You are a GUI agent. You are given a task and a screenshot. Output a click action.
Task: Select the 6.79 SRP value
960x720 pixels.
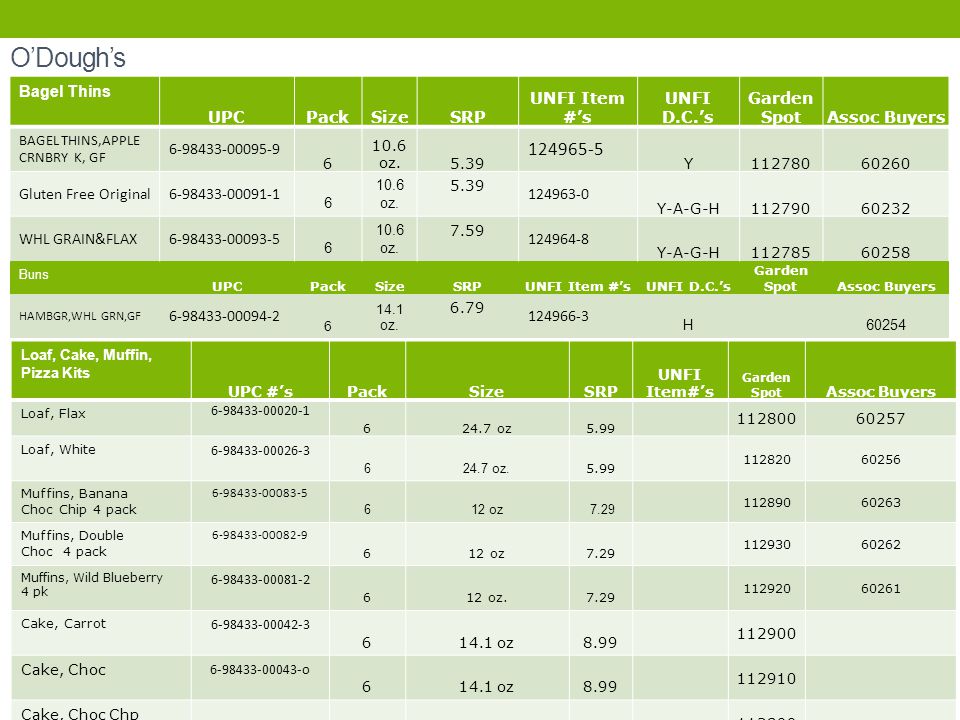click(x=467, y=307)
